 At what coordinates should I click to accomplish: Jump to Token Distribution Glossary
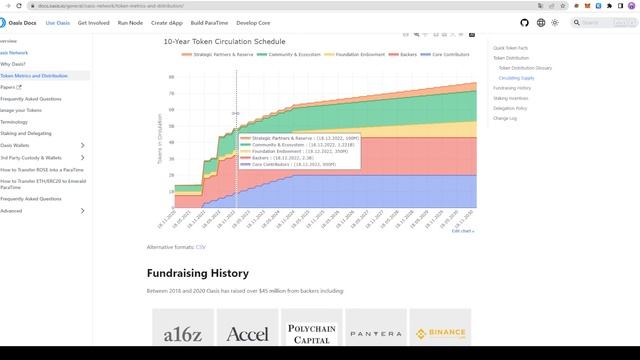pos(525,68)
